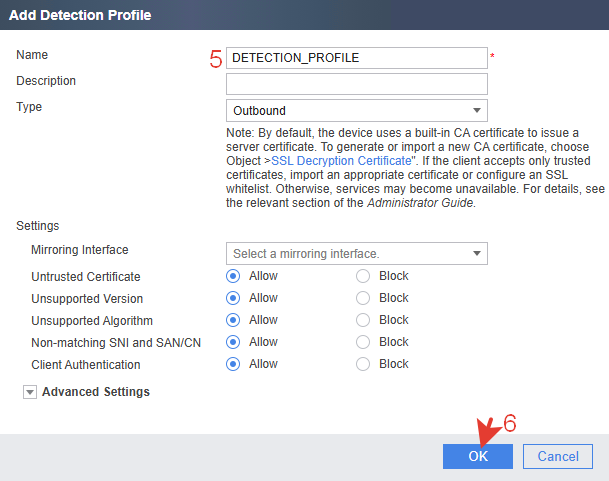Select Allow for Untrusted Certificate
This screenshot has width=609, height=481.
pyautogui.click(x=233, y=276)
